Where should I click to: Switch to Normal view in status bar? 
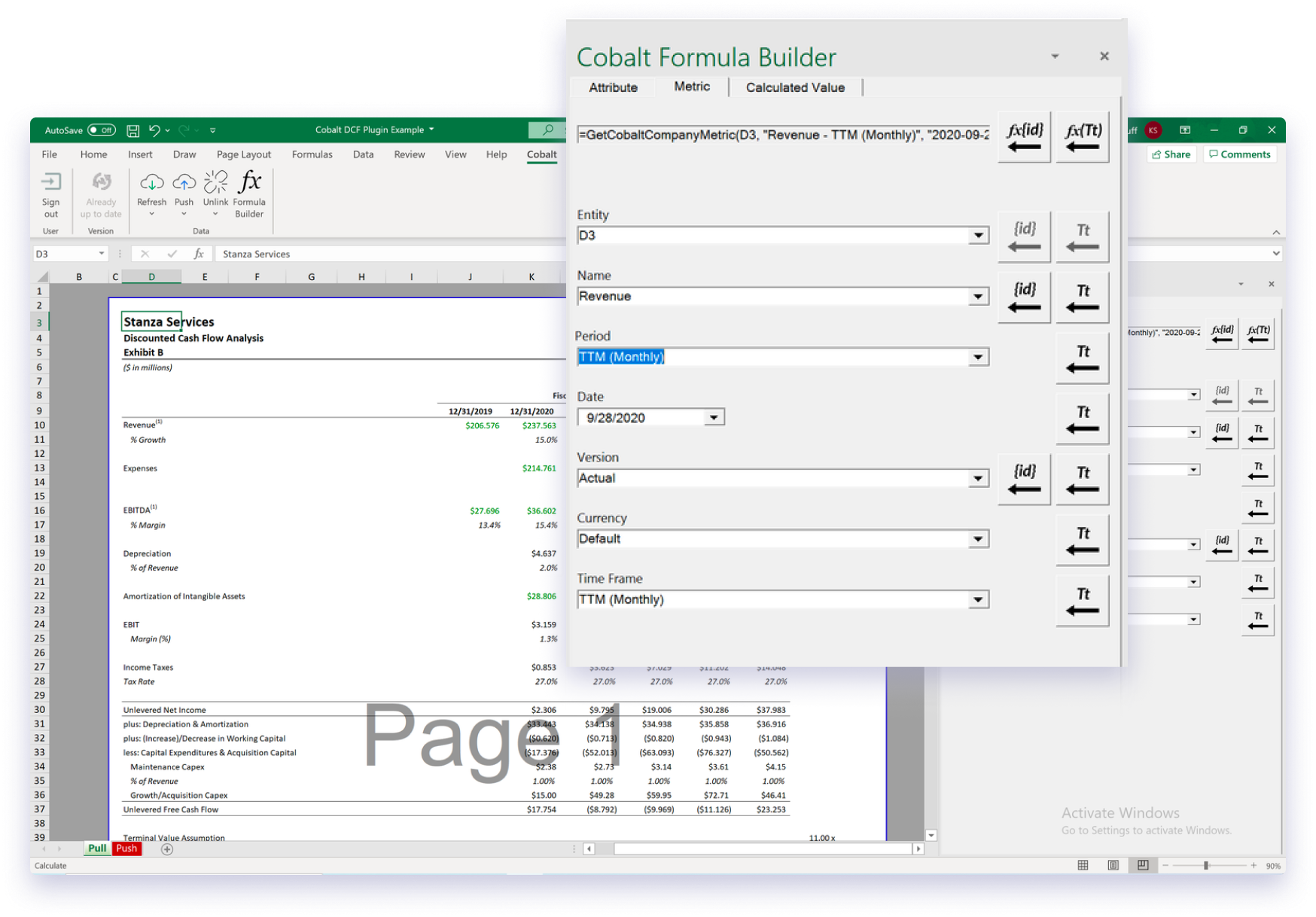coord(1083,865)
